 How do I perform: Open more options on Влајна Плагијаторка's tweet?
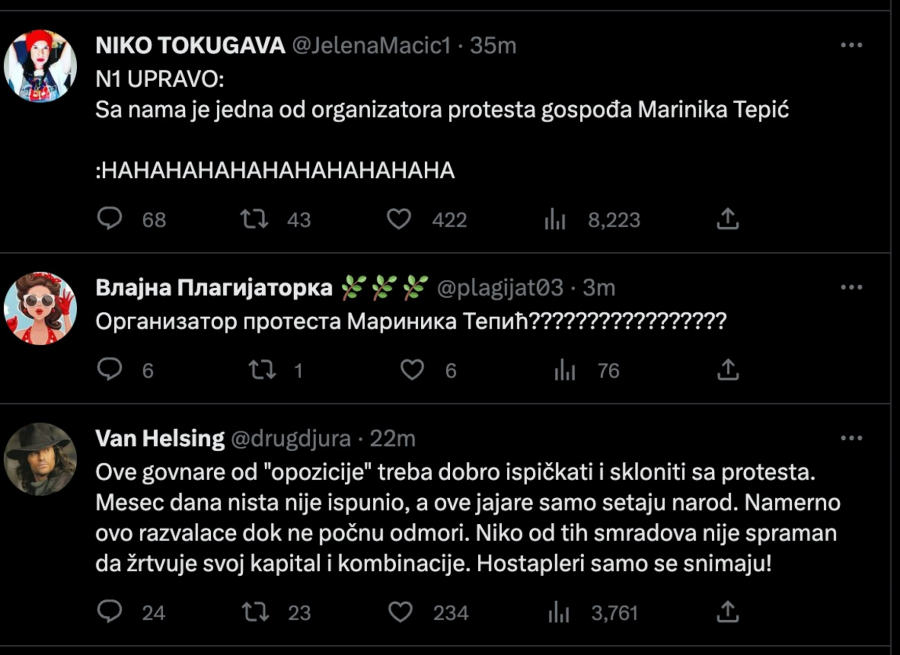[x=851, y=288]
